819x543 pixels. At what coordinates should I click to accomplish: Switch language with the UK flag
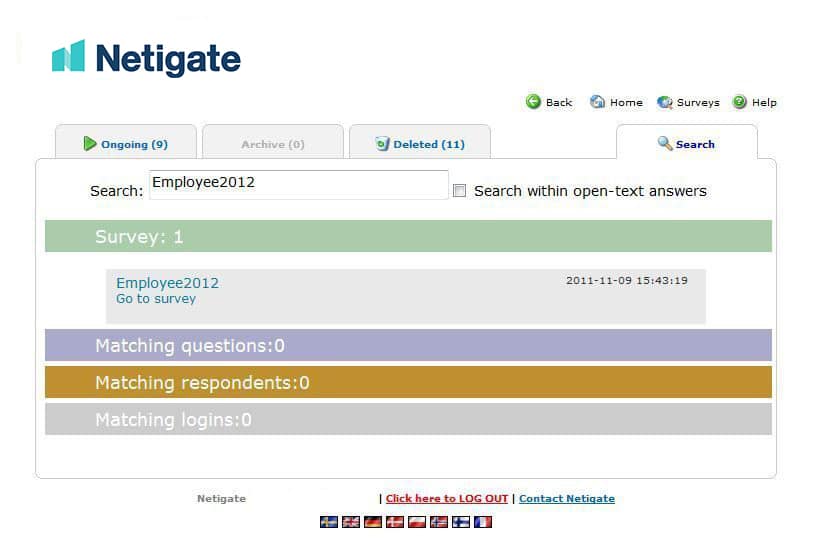click(350, 522)
